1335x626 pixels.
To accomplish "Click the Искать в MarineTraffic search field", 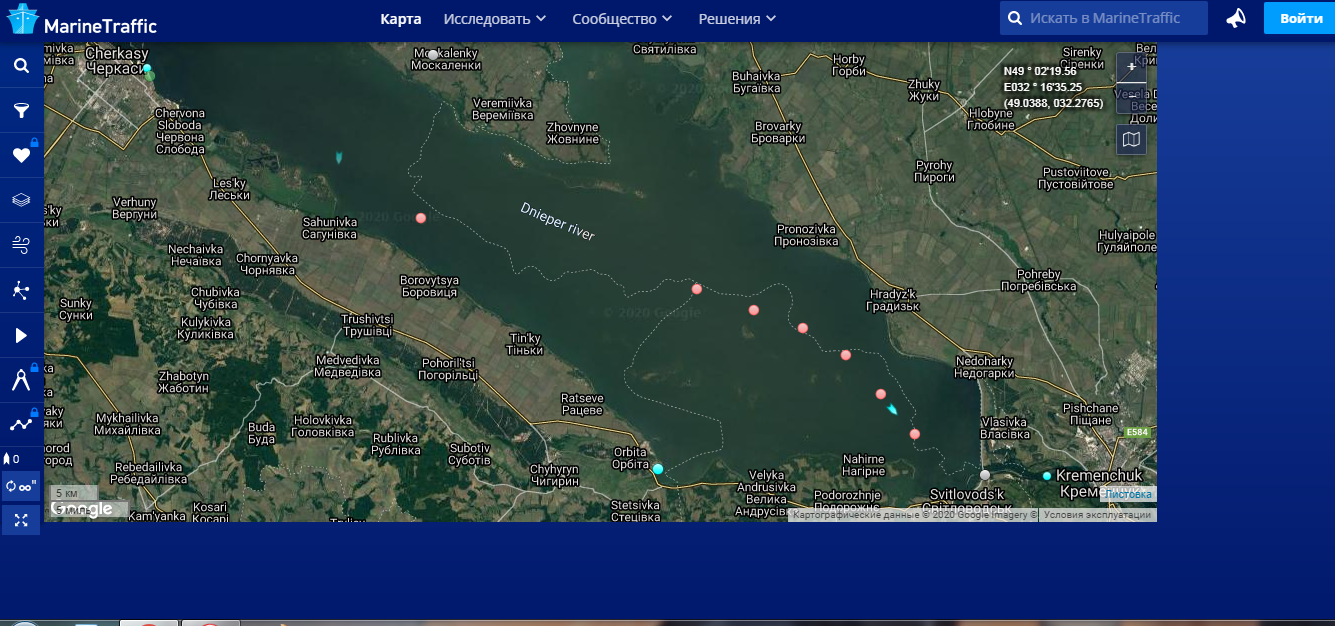I will (1115, 18).
